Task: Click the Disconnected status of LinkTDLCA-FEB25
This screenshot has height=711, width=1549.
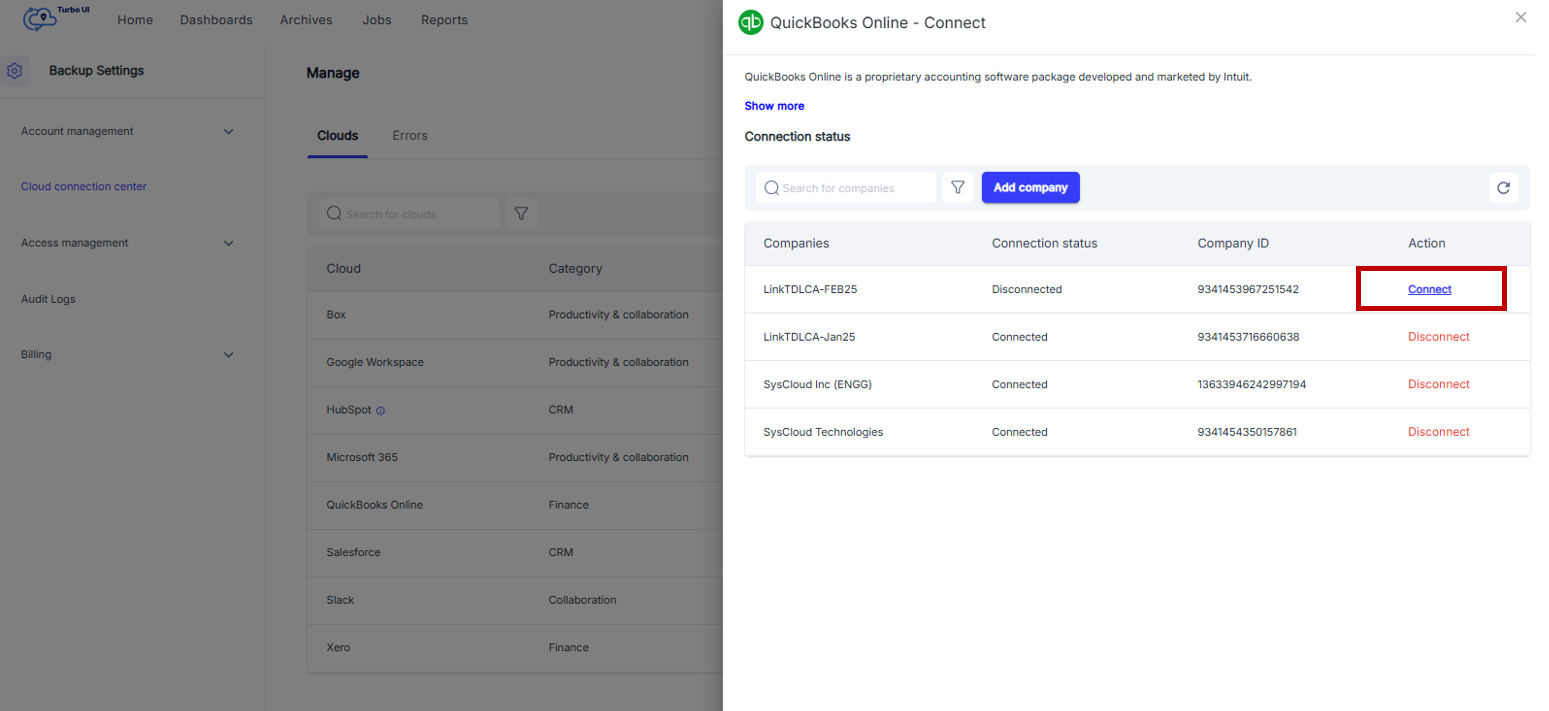Action: click(1026, 289)
